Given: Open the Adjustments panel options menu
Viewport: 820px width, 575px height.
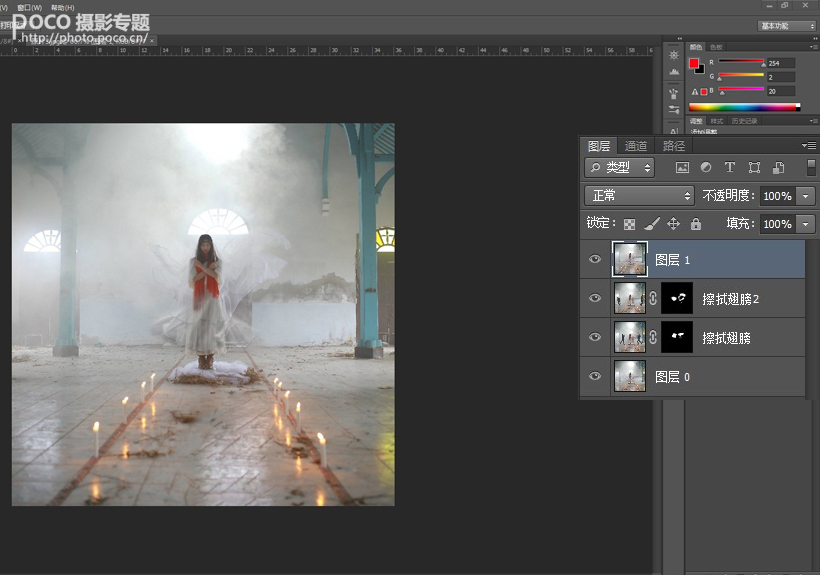Looking at the screenshot, I should (813, 121).
